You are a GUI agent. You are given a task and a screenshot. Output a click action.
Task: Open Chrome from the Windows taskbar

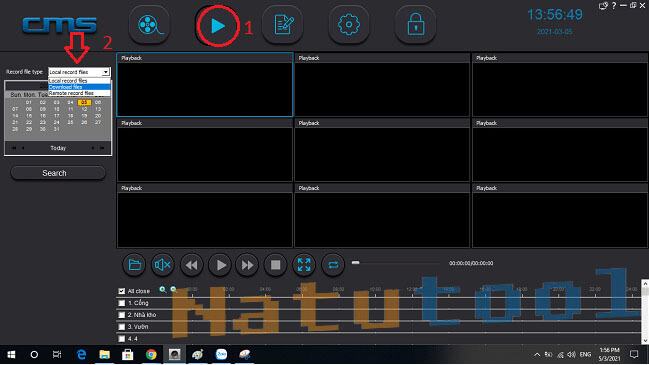tap(151, 355)
